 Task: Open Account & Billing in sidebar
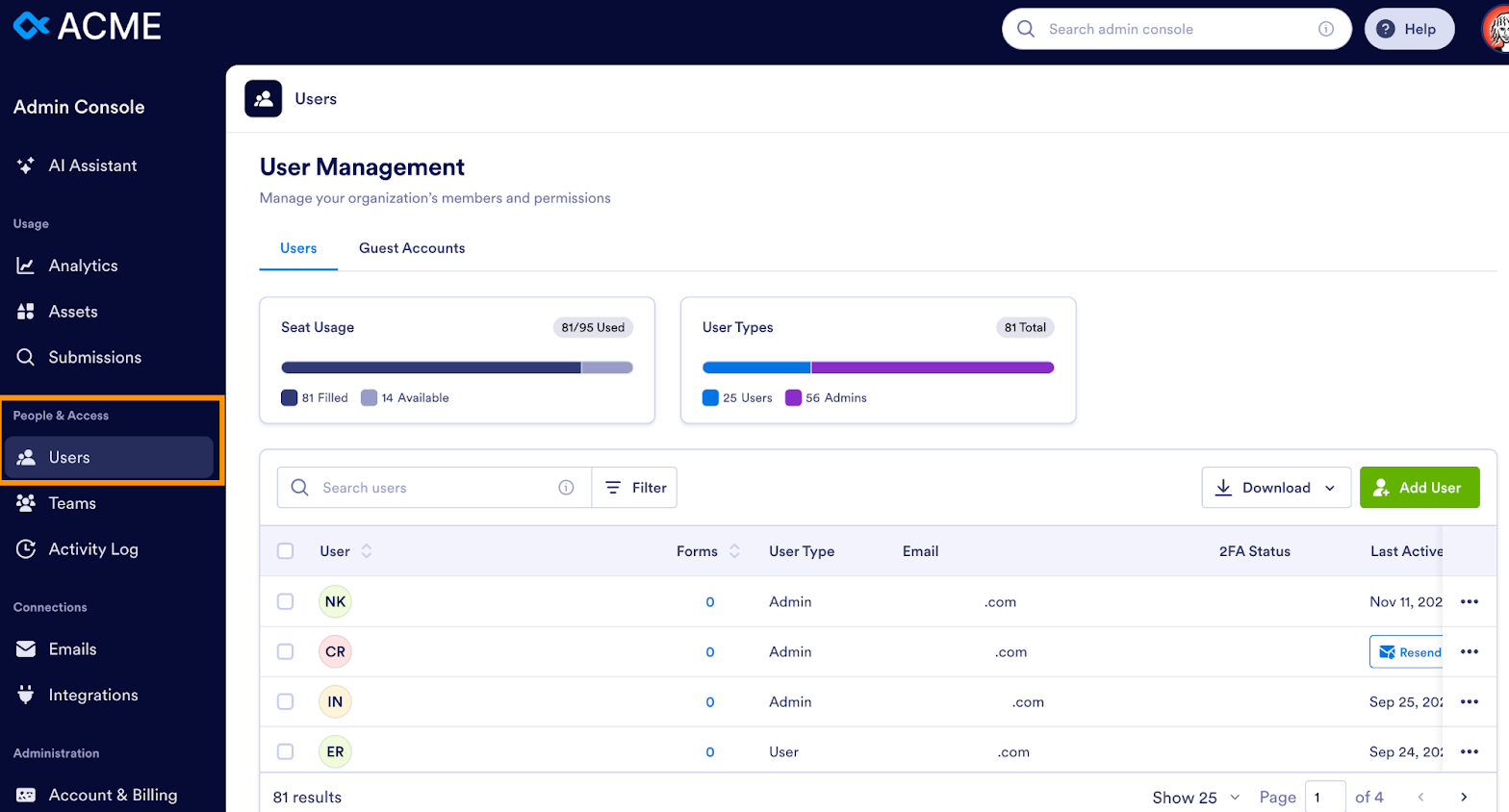[x=113, y=795]
